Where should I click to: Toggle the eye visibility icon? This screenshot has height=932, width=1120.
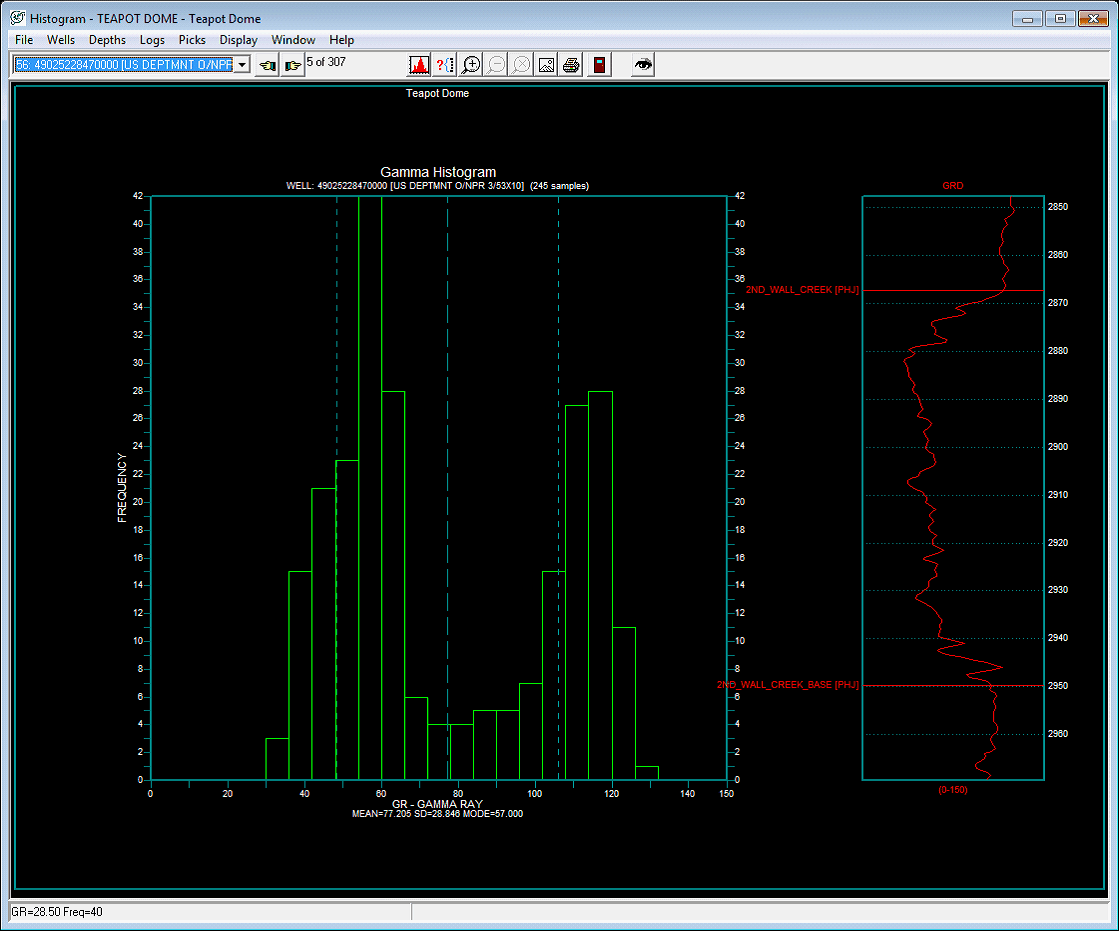point(644,65)
